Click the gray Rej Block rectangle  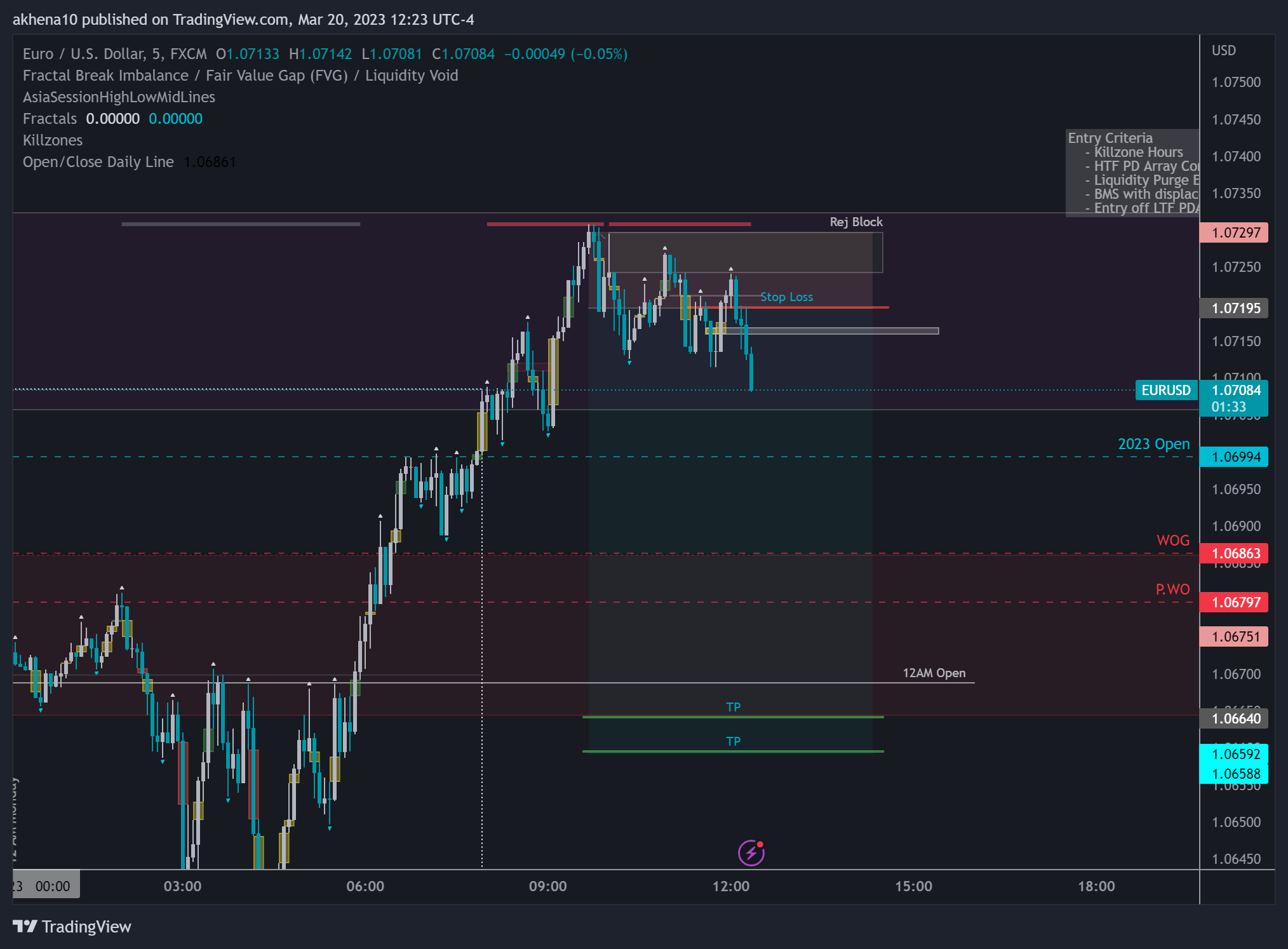tap(745, 253)
